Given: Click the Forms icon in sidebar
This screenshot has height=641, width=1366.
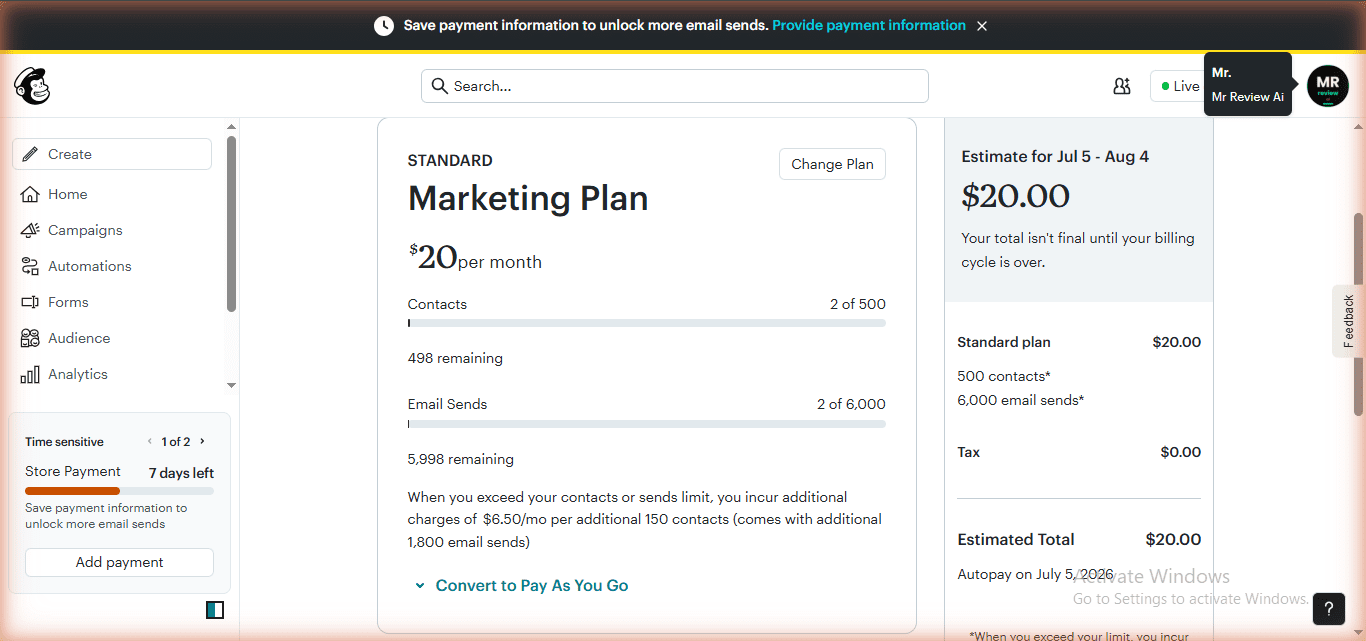Looking at the screenshot, I should click(x=30, y=302).
